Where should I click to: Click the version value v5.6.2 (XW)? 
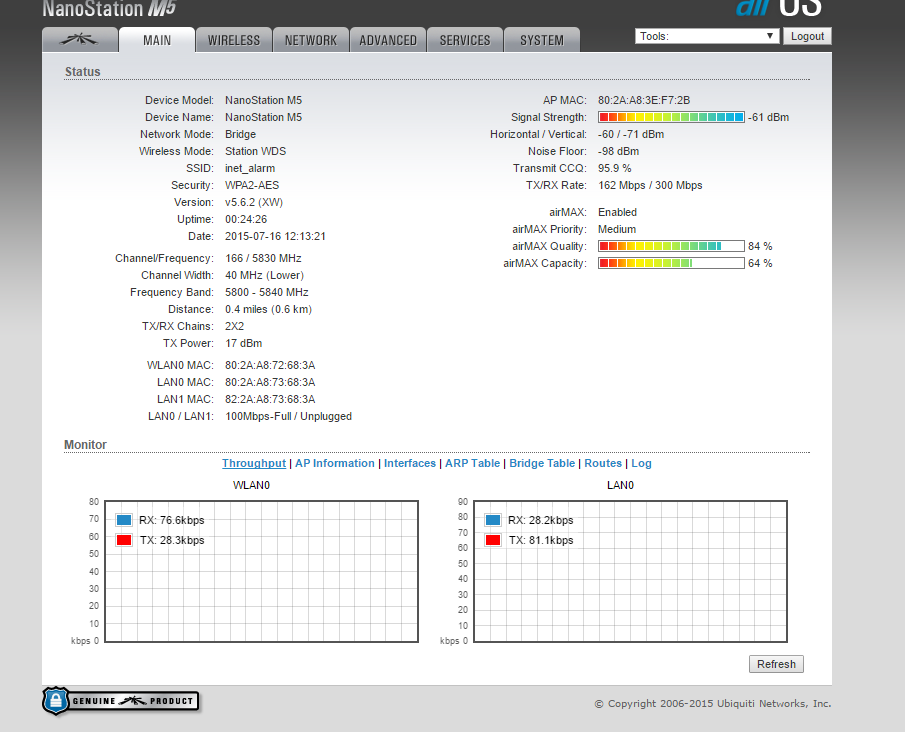pos(254,202)
